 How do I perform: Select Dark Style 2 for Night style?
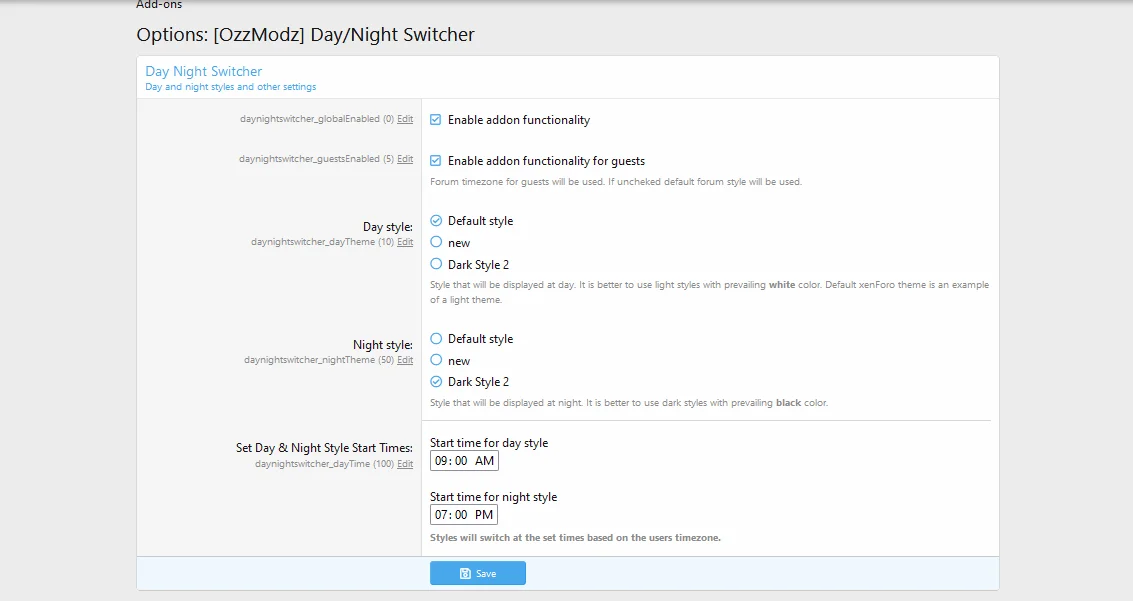pyautogui.click(x=436, y=382)
